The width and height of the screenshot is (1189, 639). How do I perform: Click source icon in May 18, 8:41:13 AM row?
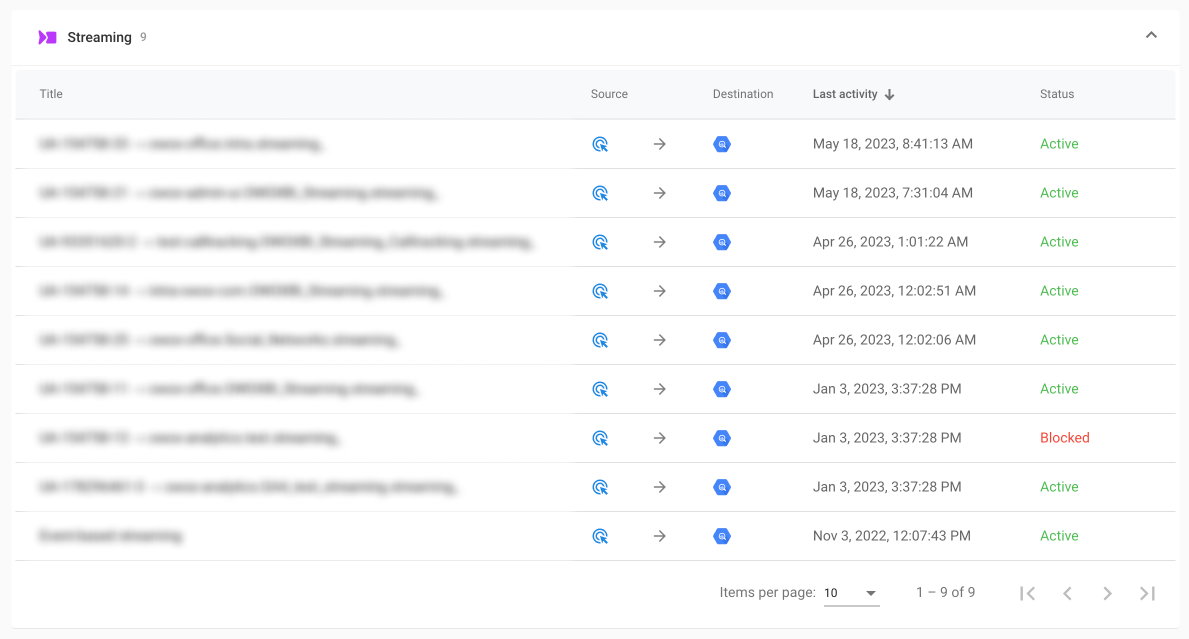pyautogui.click(x=600, y=144)
